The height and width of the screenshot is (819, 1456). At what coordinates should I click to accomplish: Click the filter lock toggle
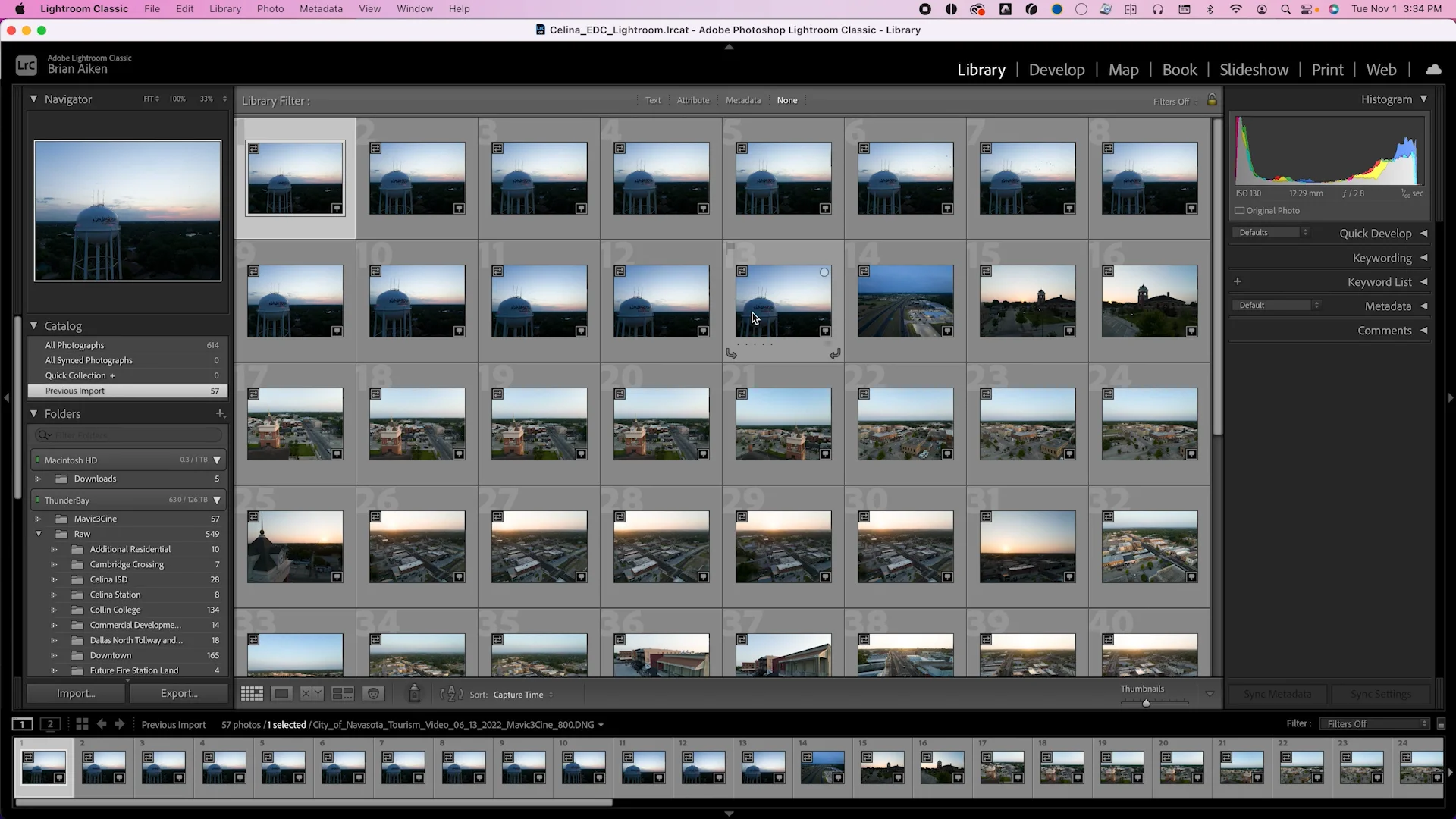click(1212, 99)
